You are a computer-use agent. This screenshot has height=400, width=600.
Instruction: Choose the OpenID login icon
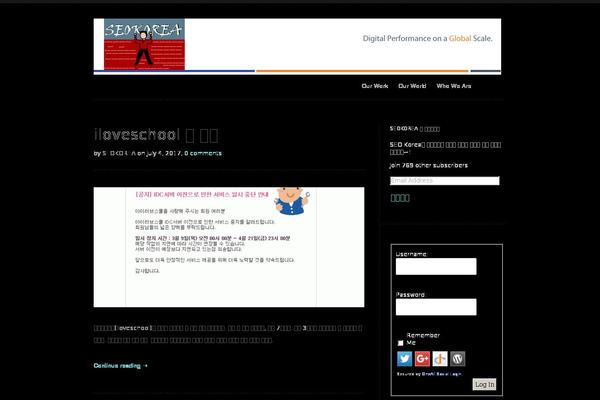[440, 359]
